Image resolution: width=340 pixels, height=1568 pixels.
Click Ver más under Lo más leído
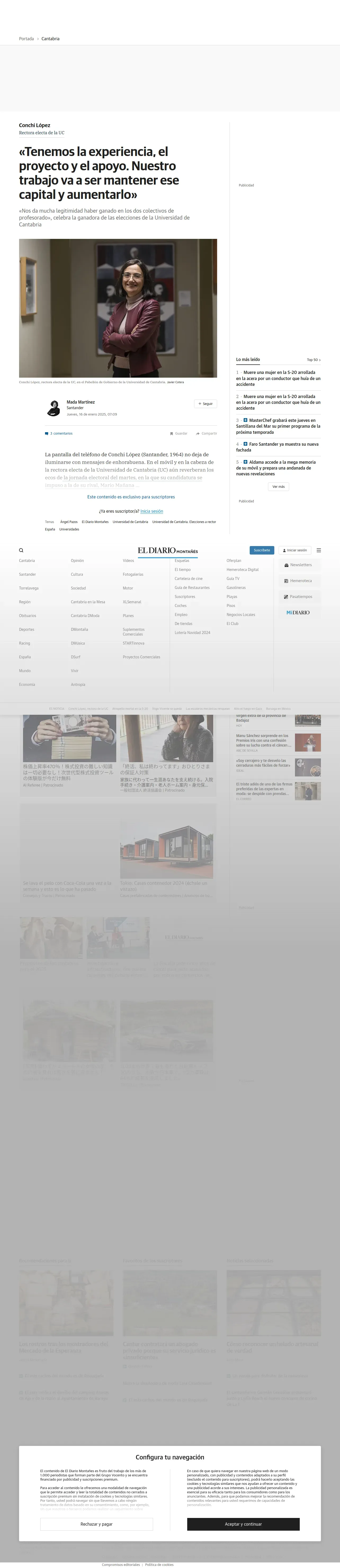279,486
